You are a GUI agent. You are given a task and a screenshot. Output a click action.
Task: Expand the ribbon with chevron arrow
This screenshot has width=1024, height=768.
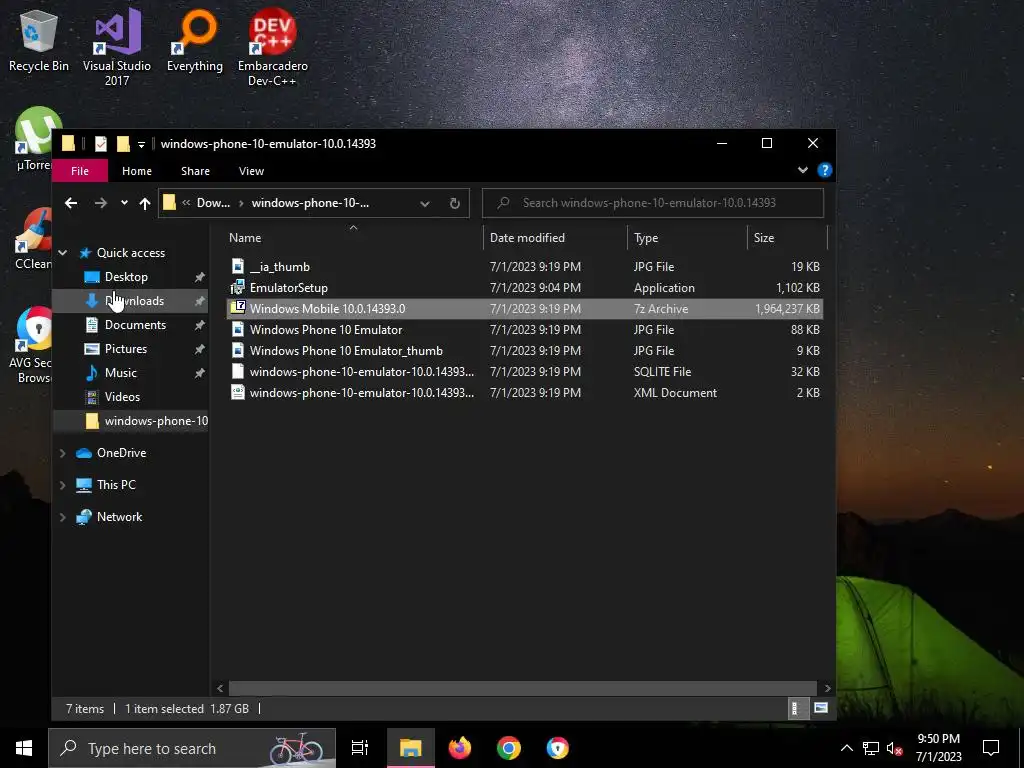[x=803, y=170]
